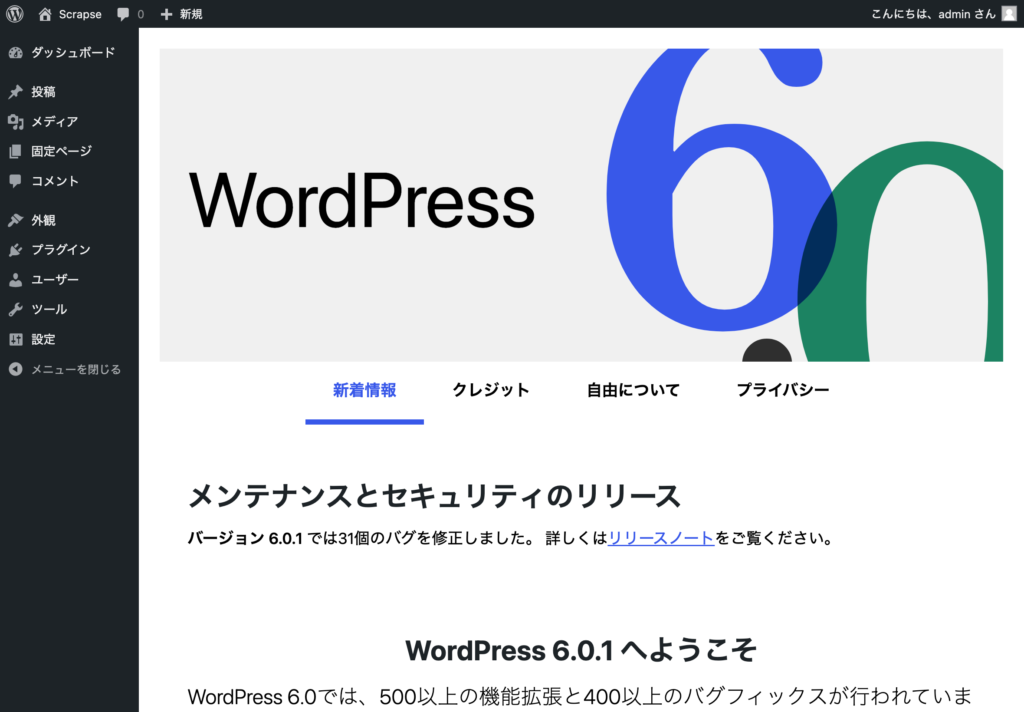Click 新規 in the admin bar
The width and height of the screenshot is (1024, 712).
coord(191,14)
